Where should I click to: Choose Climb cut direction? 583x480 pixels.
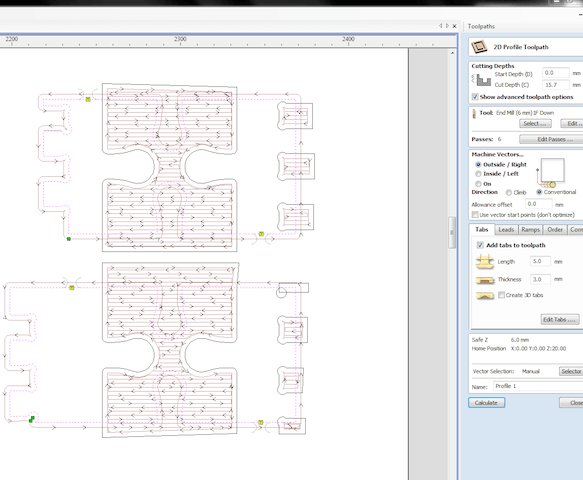point(509,192)
